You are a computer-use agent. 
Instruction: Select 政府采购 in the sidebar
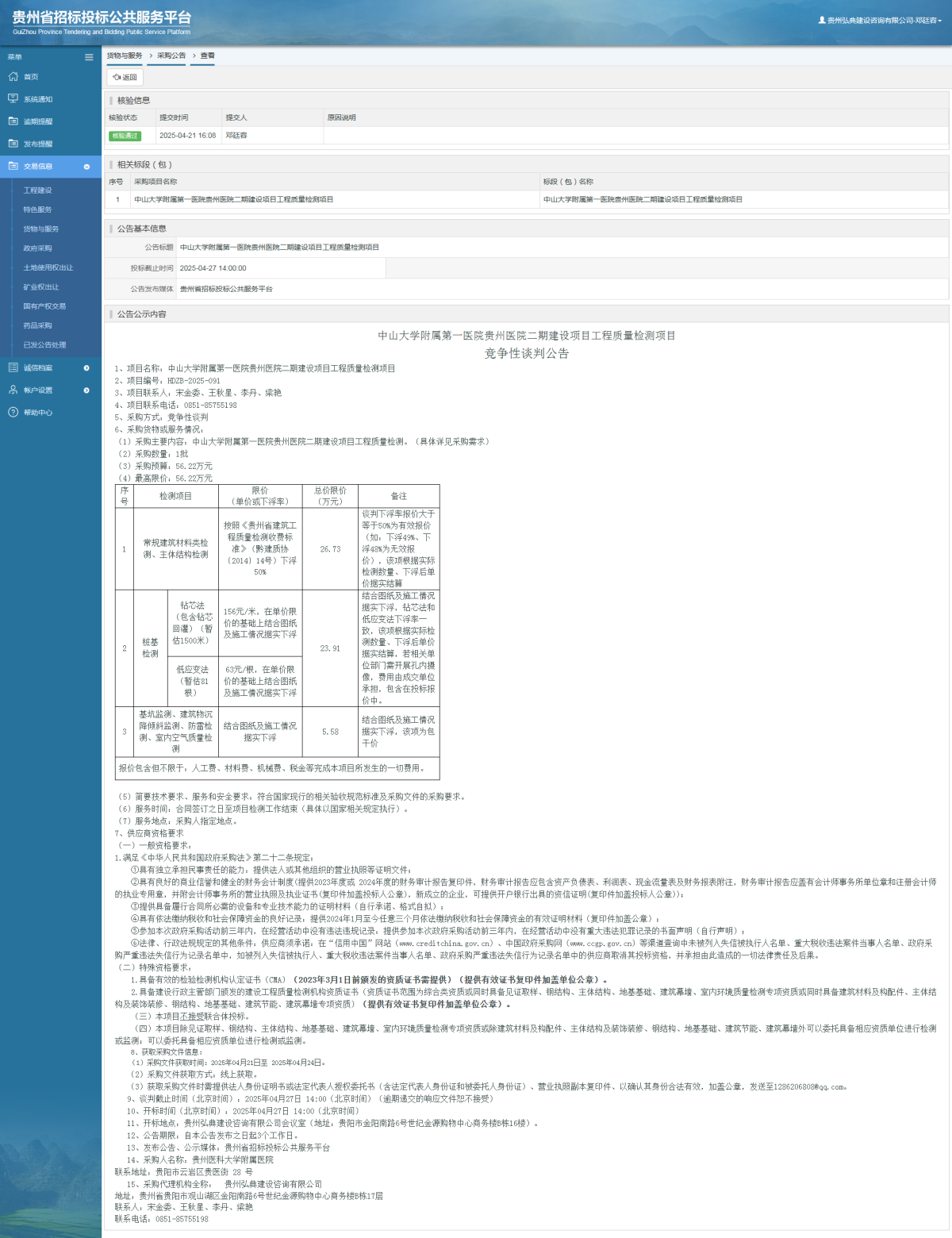pyautogui.click(x=37, y=248)
